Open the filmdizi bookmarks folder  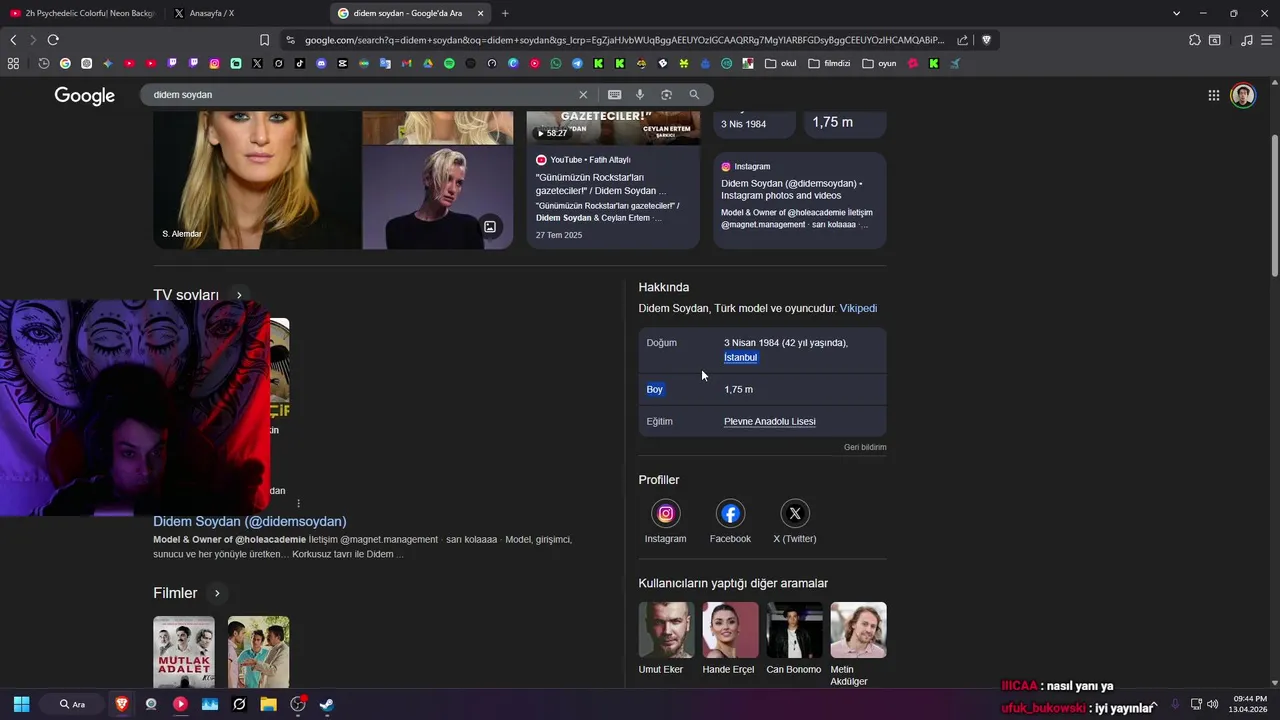(829, 63)
